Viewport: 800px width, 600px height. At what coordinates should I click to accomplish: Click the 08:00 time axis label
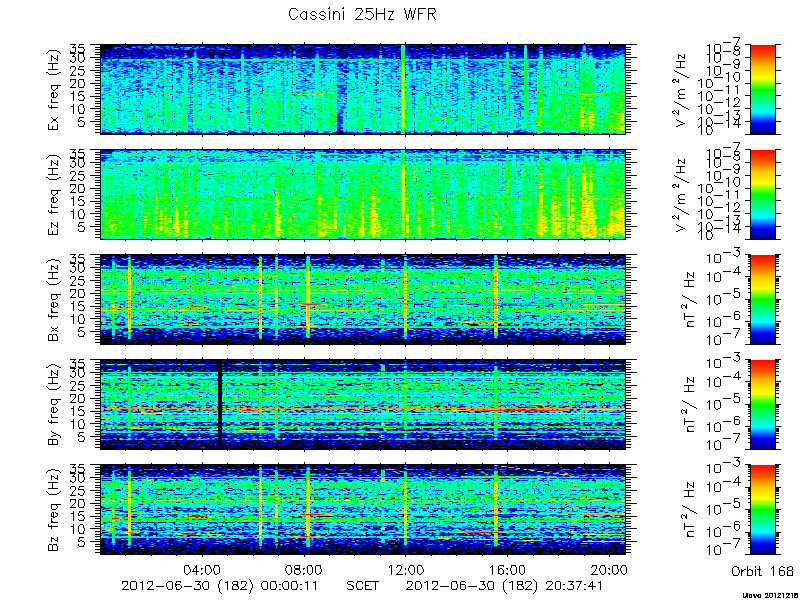pos(304,569)
